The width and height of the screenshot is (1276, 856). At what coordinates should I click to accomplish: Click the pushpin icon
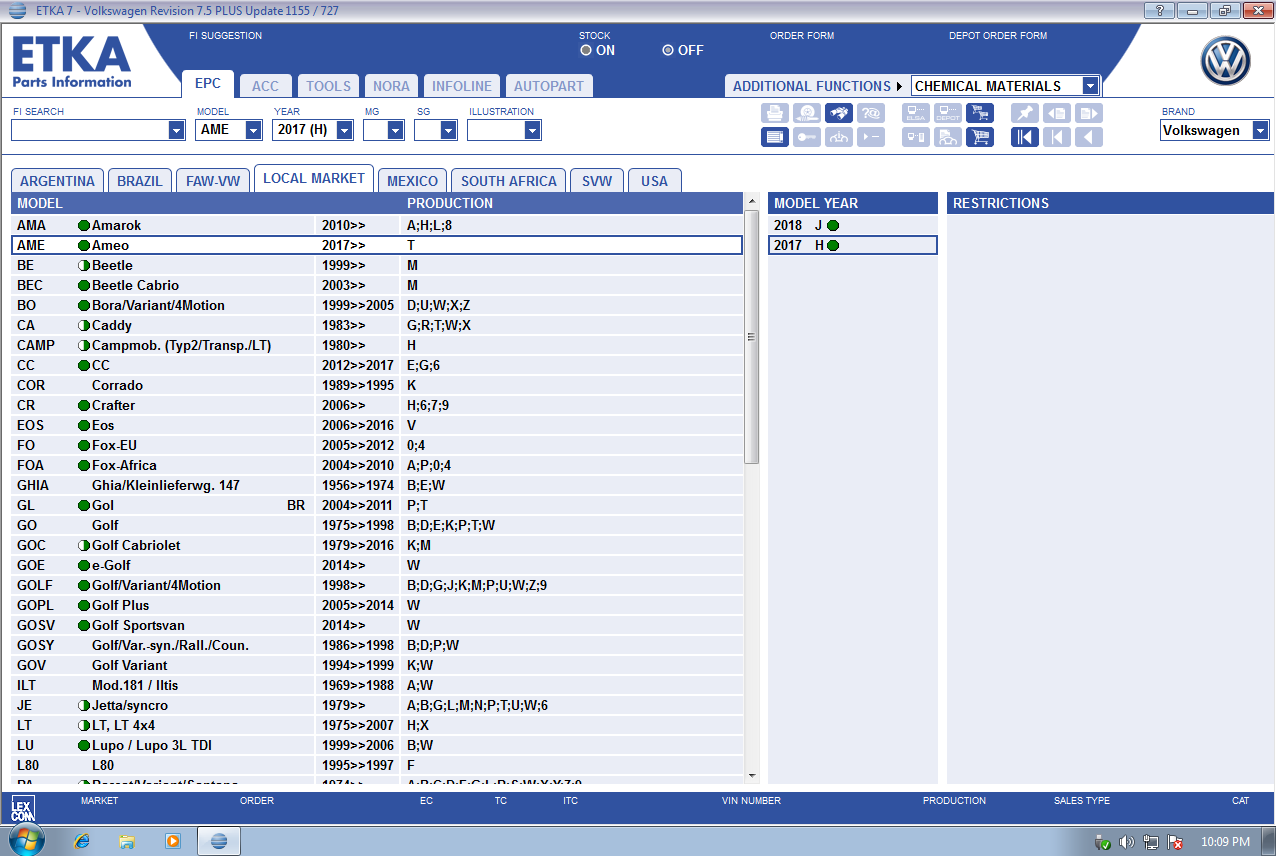pyautogui.click(x=1025, y=113)
